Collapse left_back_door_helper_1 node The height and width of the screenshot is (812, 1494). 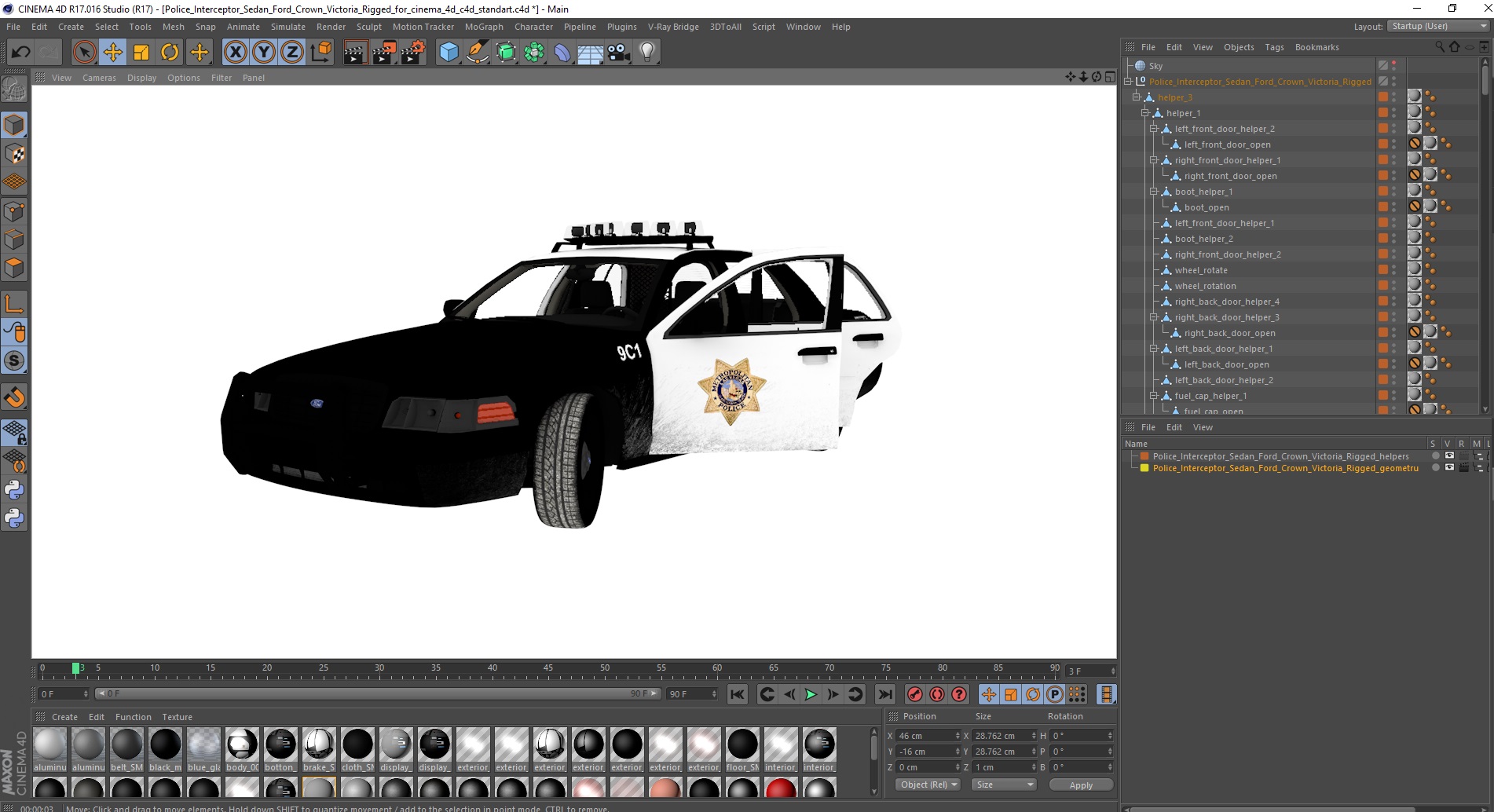pyautogui.click(x=1154, y=349)
